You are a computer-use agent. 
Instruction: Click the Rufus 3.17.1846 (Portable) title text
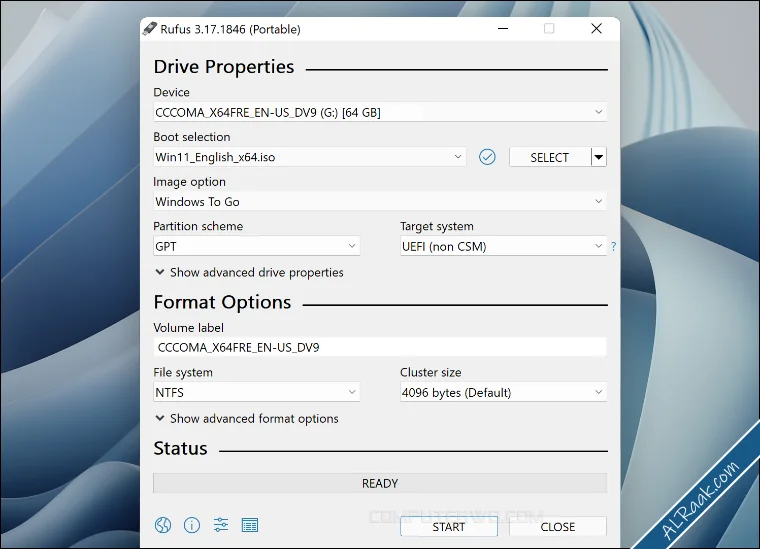(231, 29)
